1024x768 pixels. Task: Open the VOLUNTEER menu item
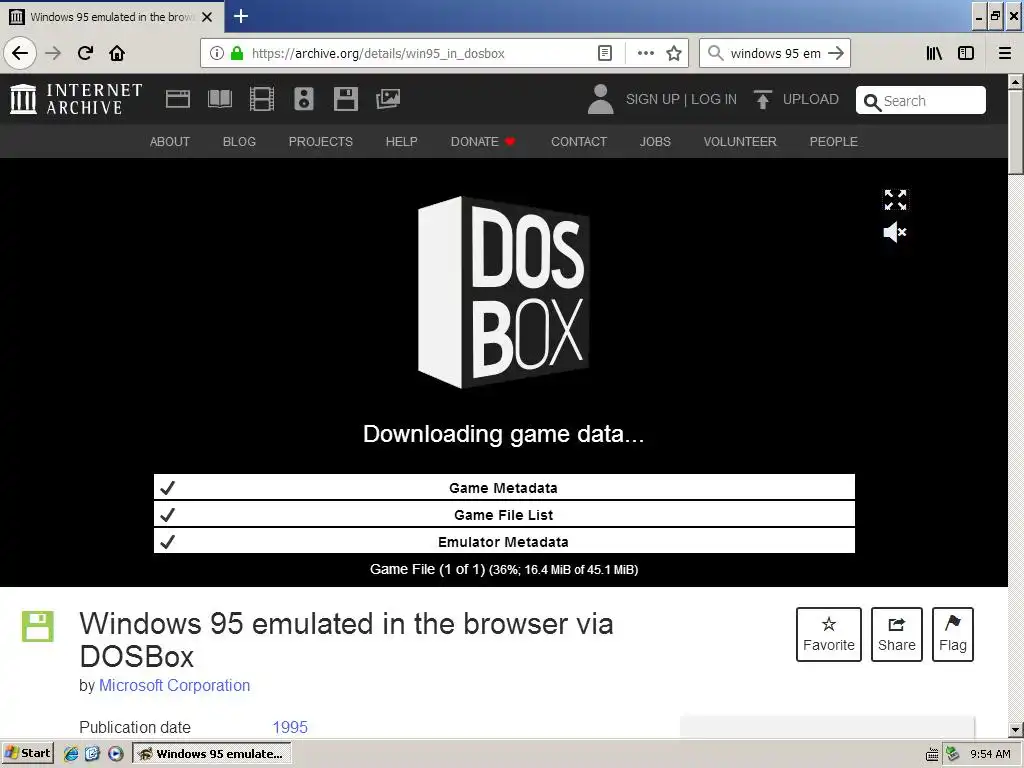click(740, 142)
